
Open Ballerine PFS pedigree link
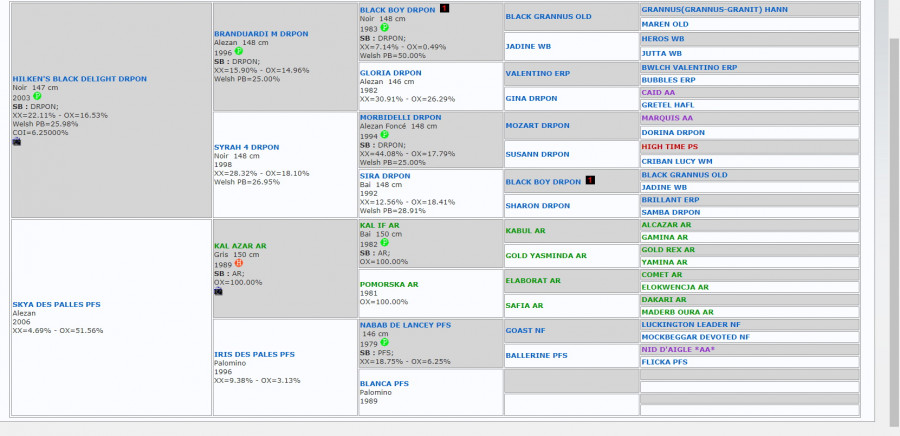pyautogui.click(x=536, y=355)
